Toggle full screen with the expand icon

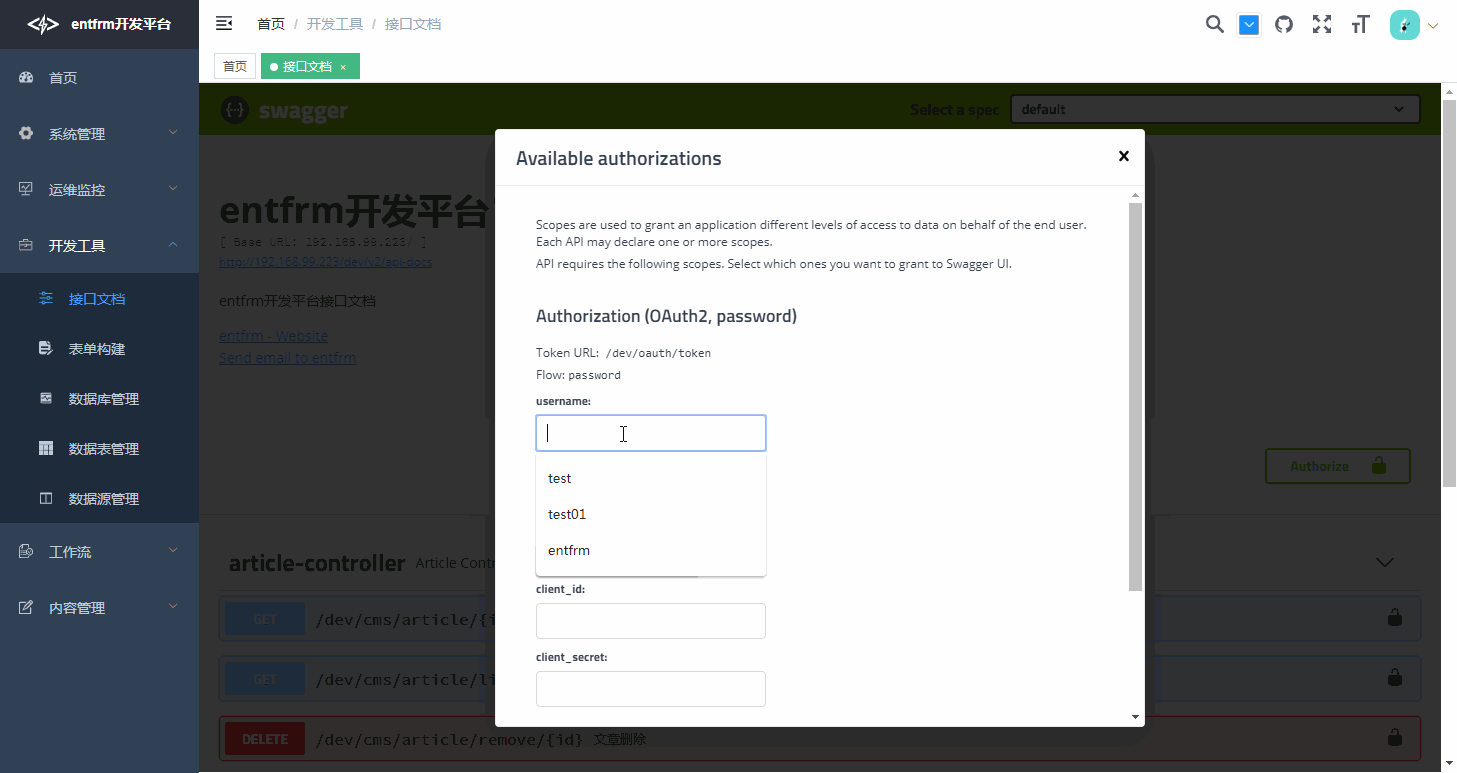[1321, 24]
